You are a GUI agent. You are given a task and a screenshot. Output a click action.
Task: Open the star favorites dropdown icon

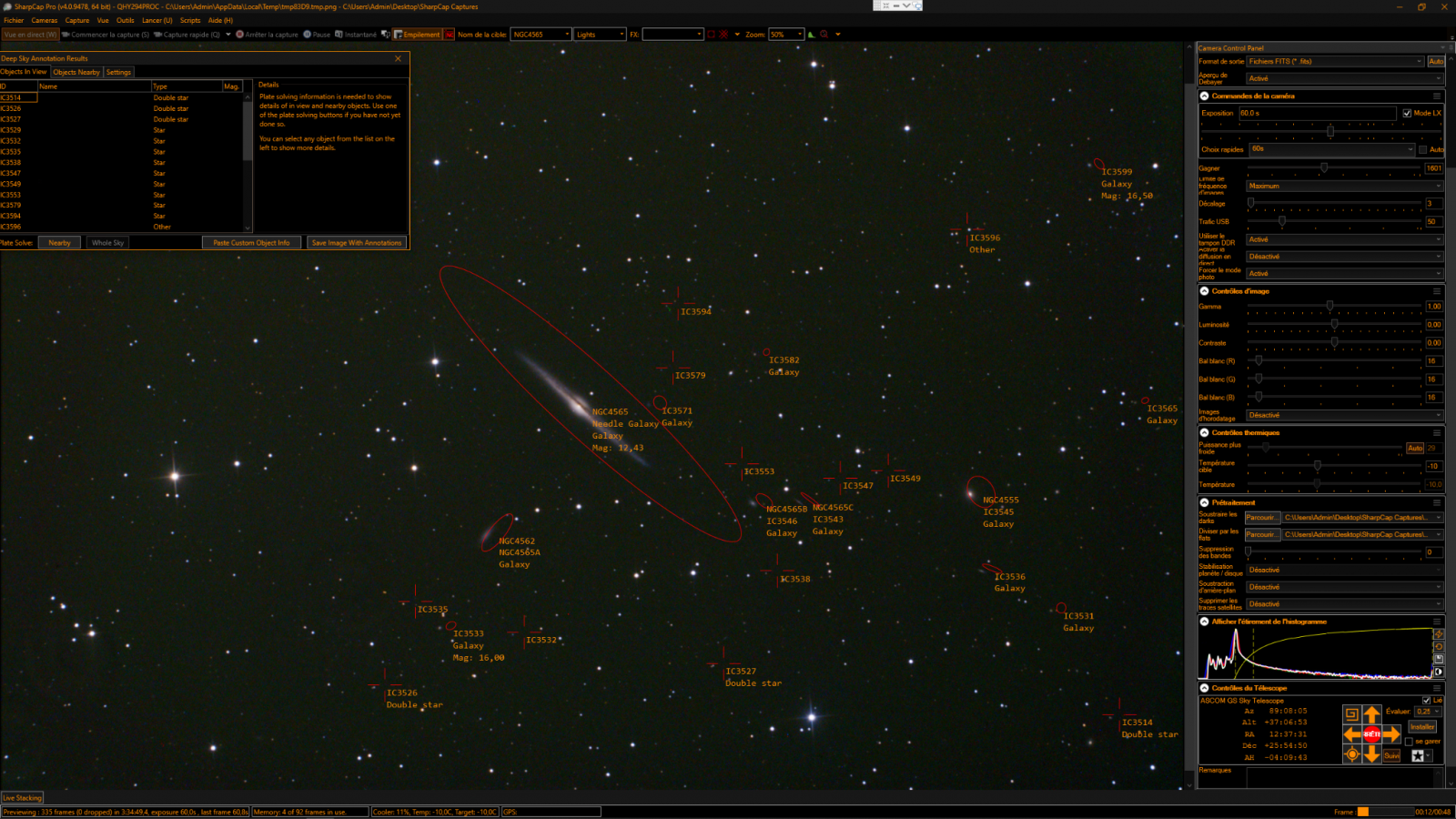[1421, 755]
